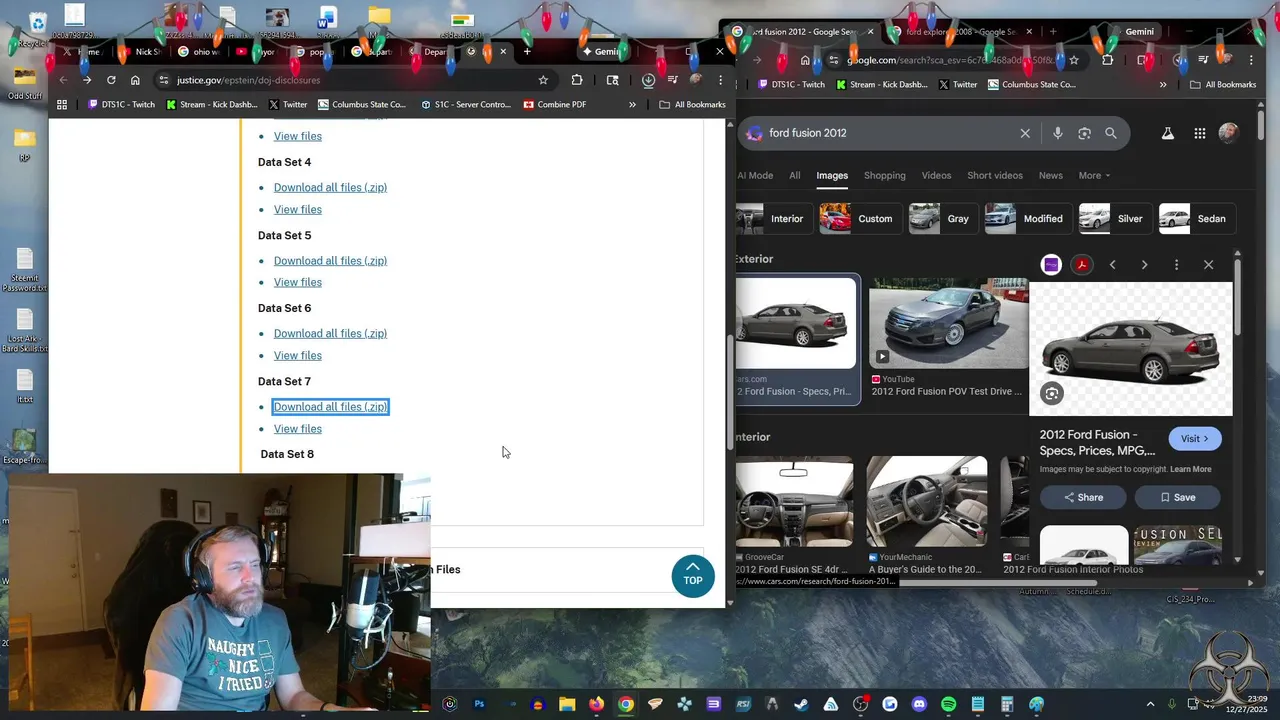Show next image in preview panel

pyautogui.click(x=1144, y=265)
